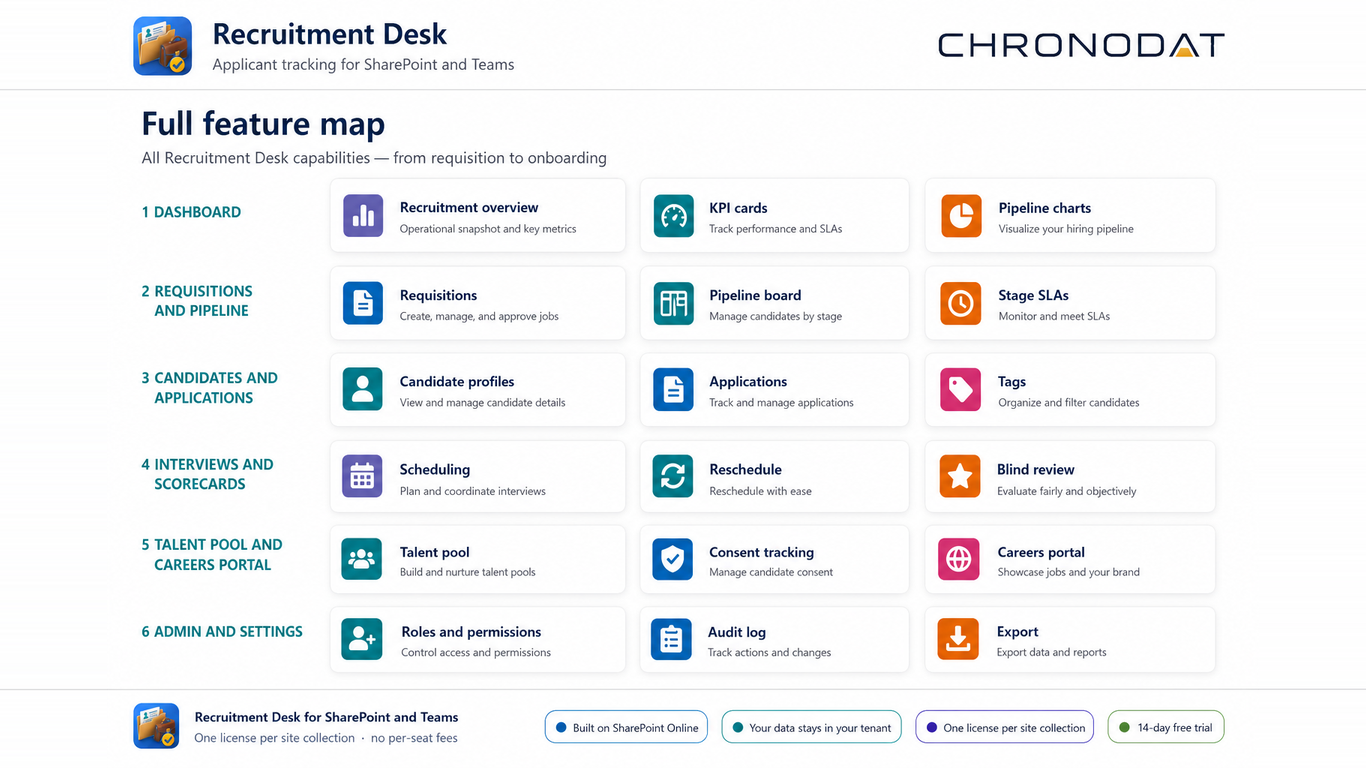The image size is (1366, 768).
Task: Select the Pipeline board kanban icon
Action: pyautogui.click(x=674, y=303)
